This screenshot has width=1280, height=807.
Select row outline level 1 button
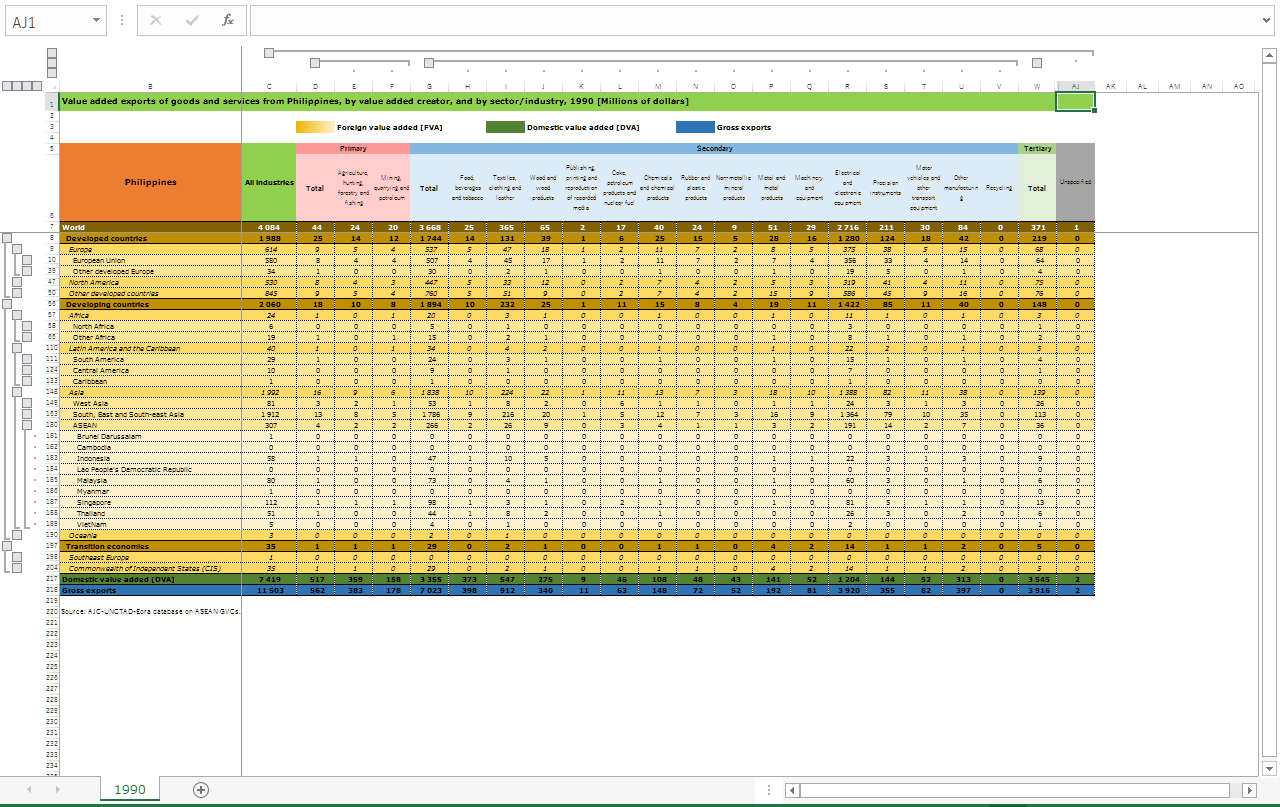pos(8,86)
